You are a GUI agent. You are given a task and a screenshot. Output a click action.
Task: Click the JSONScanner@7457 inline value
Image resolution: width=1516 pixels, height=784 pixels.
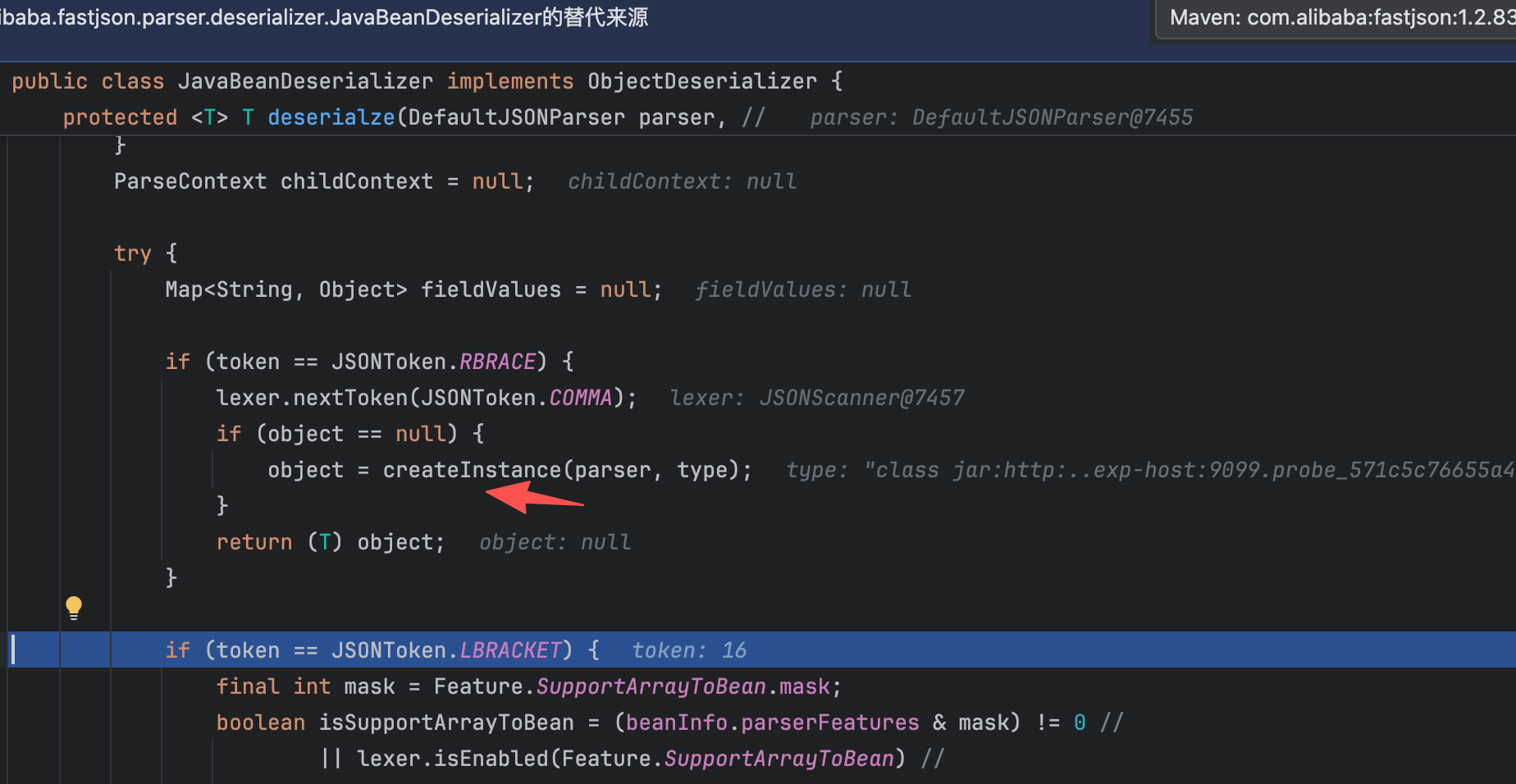(862, 398)
